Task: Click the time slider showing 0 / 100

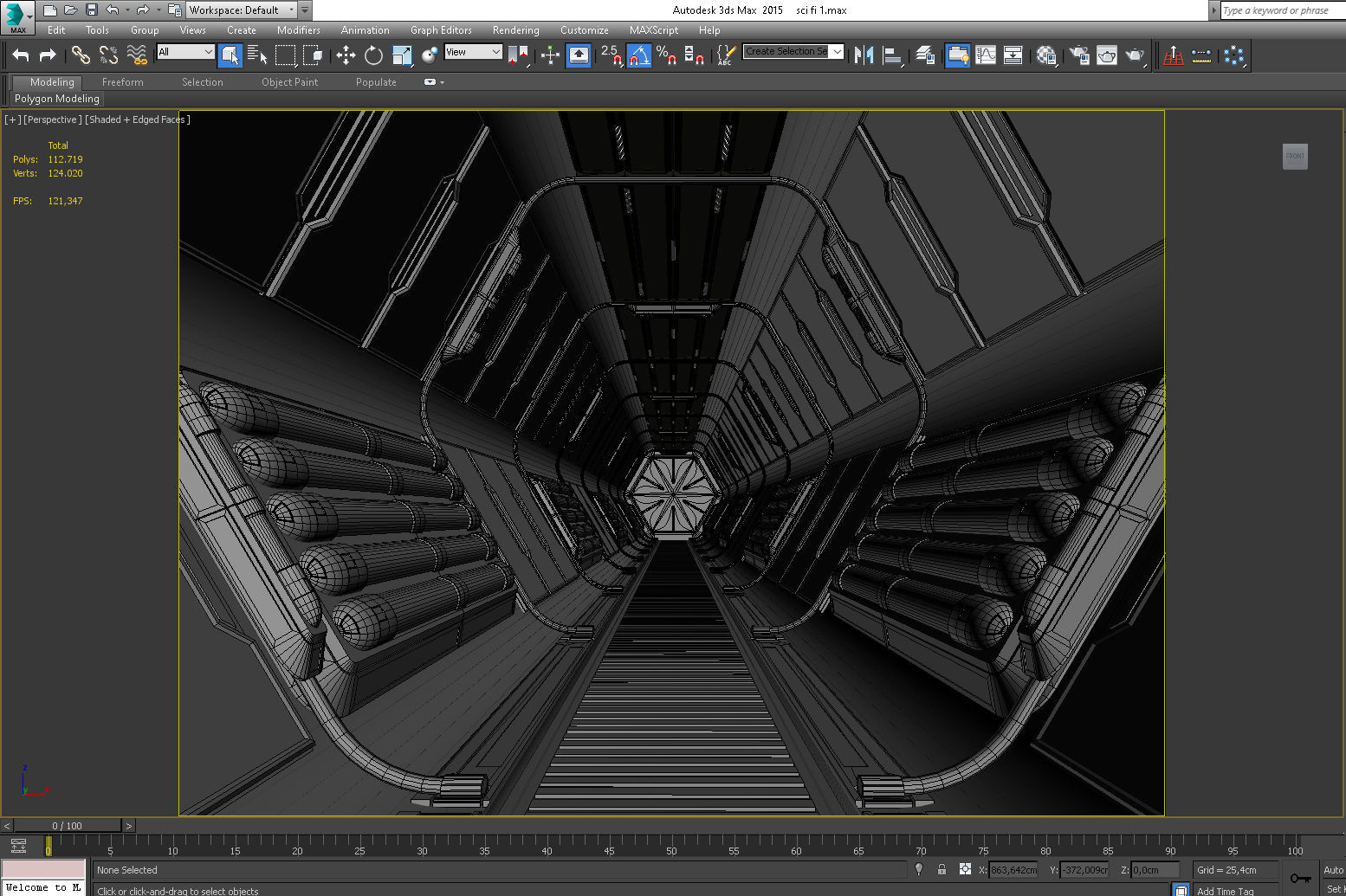Action: tap(68, 826)
